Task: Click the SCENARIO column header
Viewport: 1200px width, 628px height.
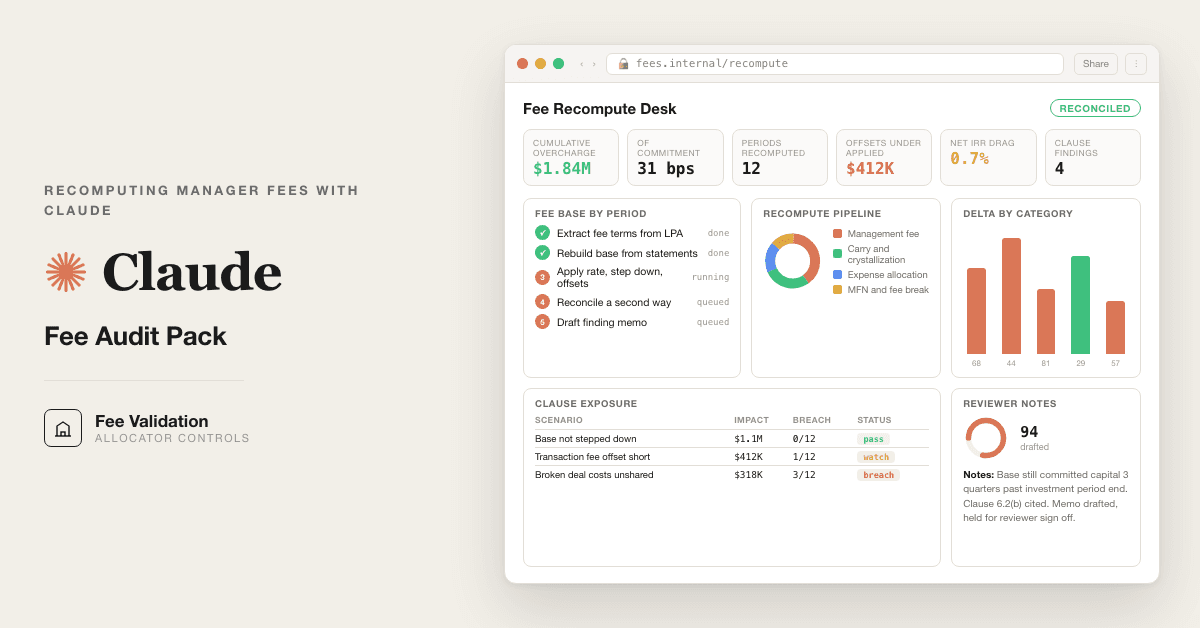Action: 559,420
